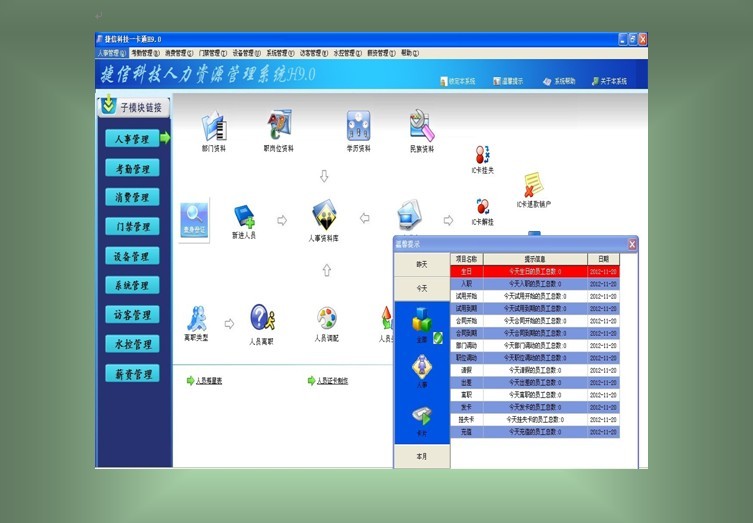Close the 温馨提示 reminder popup

point(632,244)
